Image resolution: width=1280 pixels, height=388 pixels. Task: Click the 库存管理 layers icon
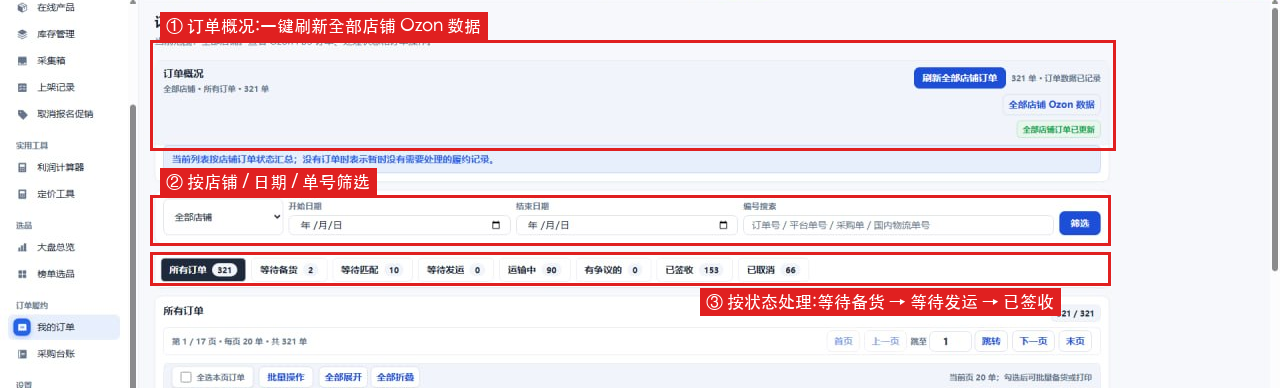coord(22,34)
